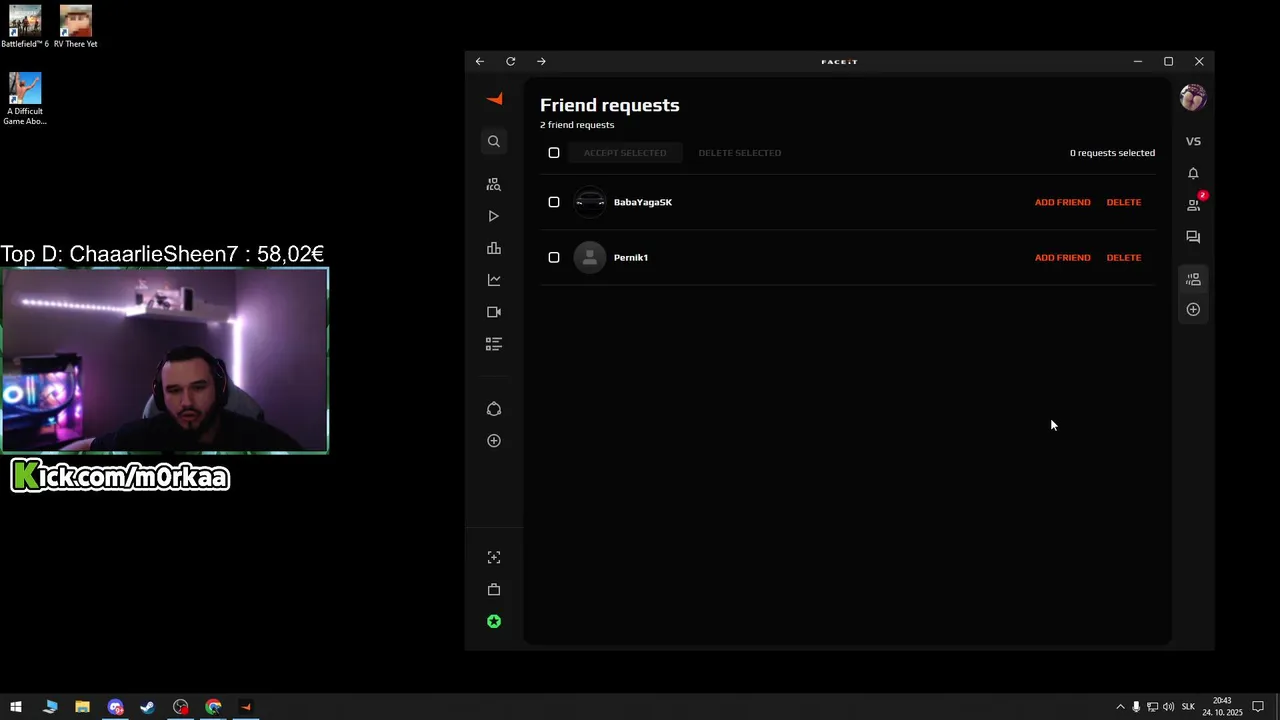The height and width of the screenshot is (720, 1280).
Task: Tick the checkbox for BabaYagaSK
Action: [554, 202]
